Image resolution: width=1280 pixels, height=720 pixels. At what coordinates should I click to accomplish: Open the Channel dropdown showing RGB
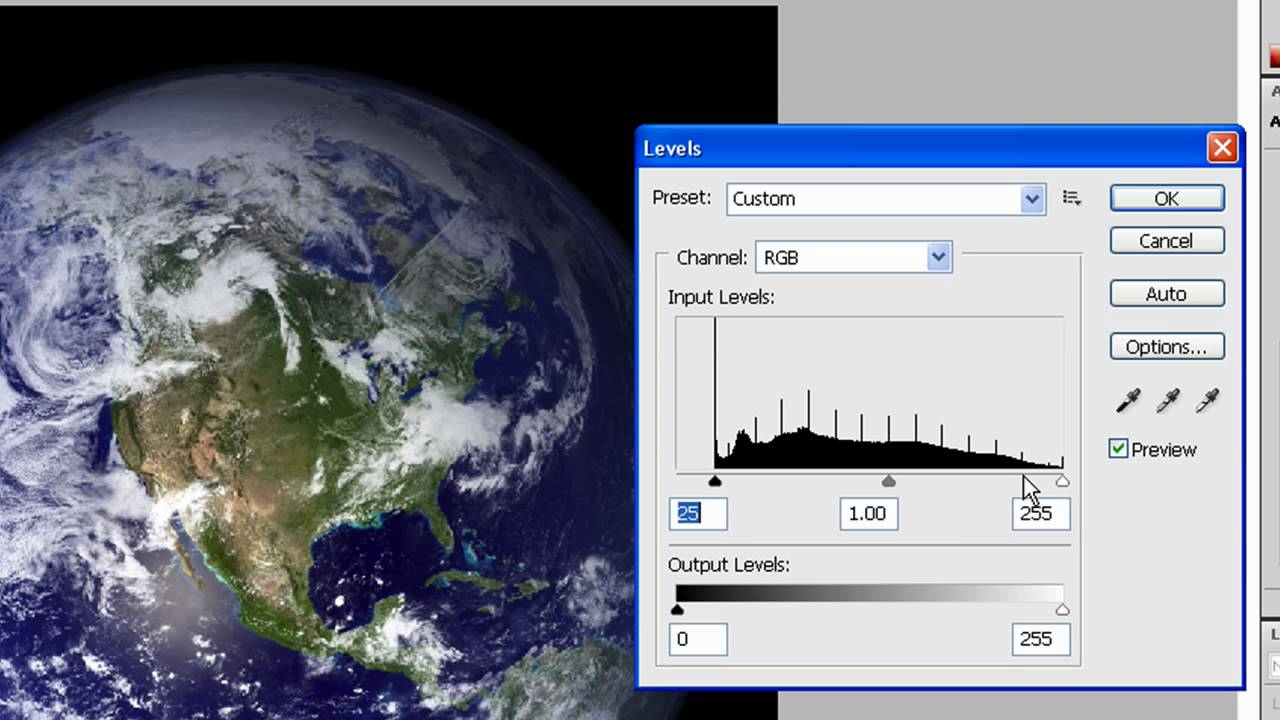[853, 258]
